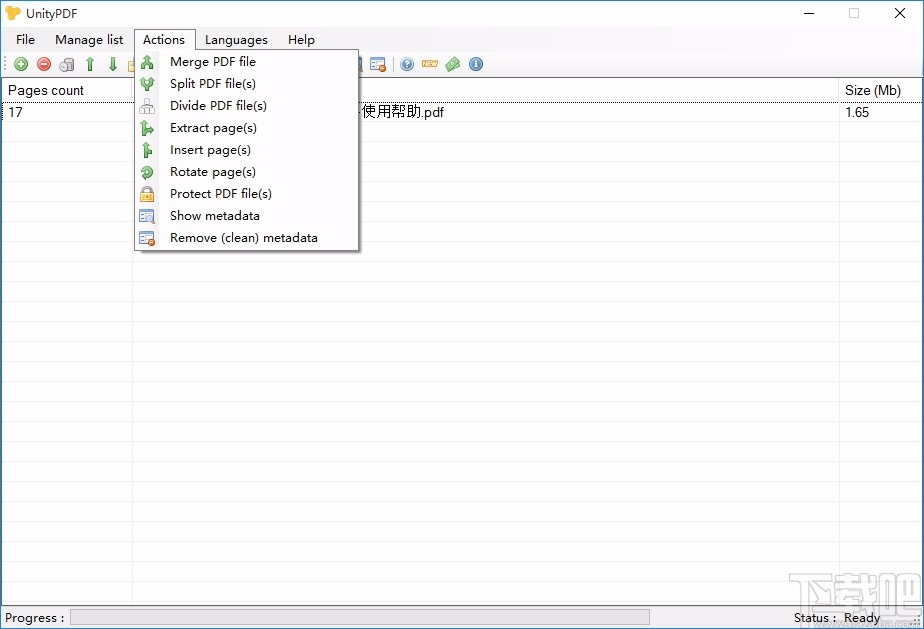This screenshot has width=924, height=629.
Task: Select Merge PDF file from Actions menu
Action: pyautogui.click(x=213, y=61)
